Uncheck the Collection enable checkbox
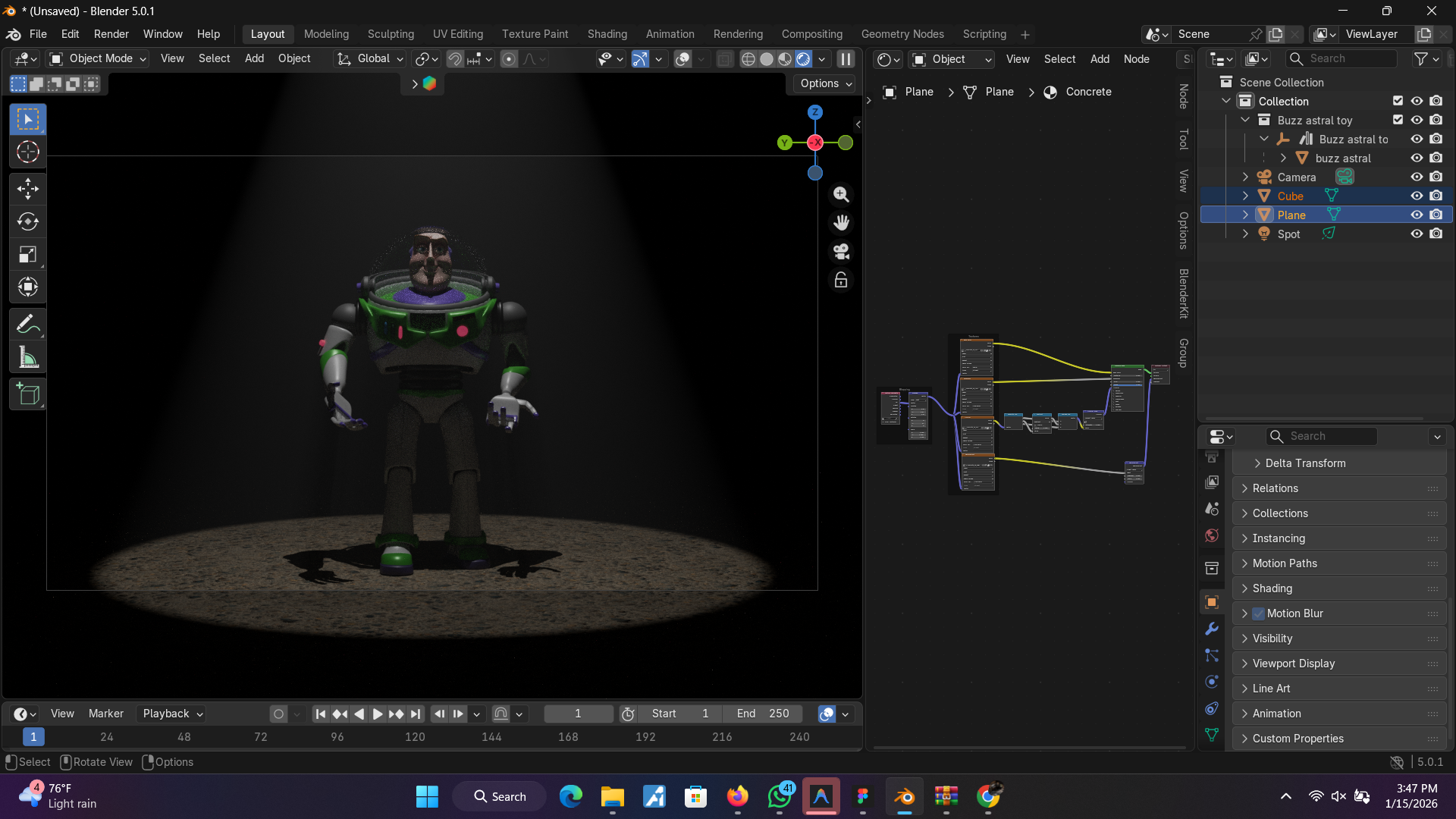 coord(1398,101)
